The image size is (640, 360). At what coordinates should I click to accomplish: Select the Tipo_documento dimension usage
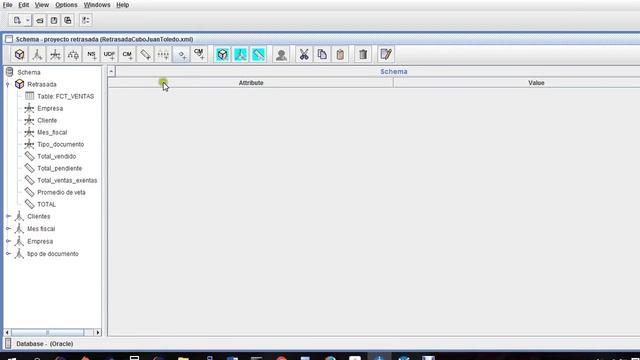tap(60, 144)
